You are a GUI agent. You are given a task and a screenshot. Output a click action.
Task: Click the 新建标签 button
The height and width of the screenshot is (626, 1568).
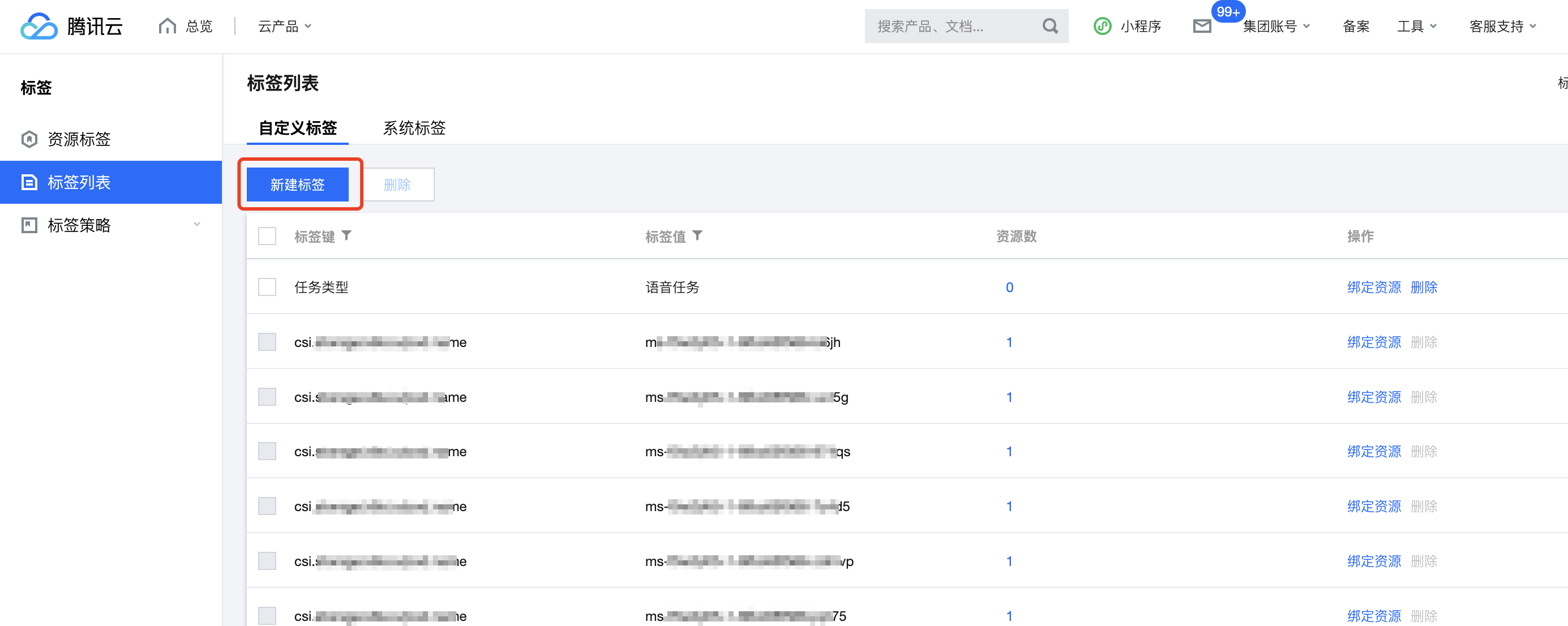pyautogui.click(x=297, y=185)
